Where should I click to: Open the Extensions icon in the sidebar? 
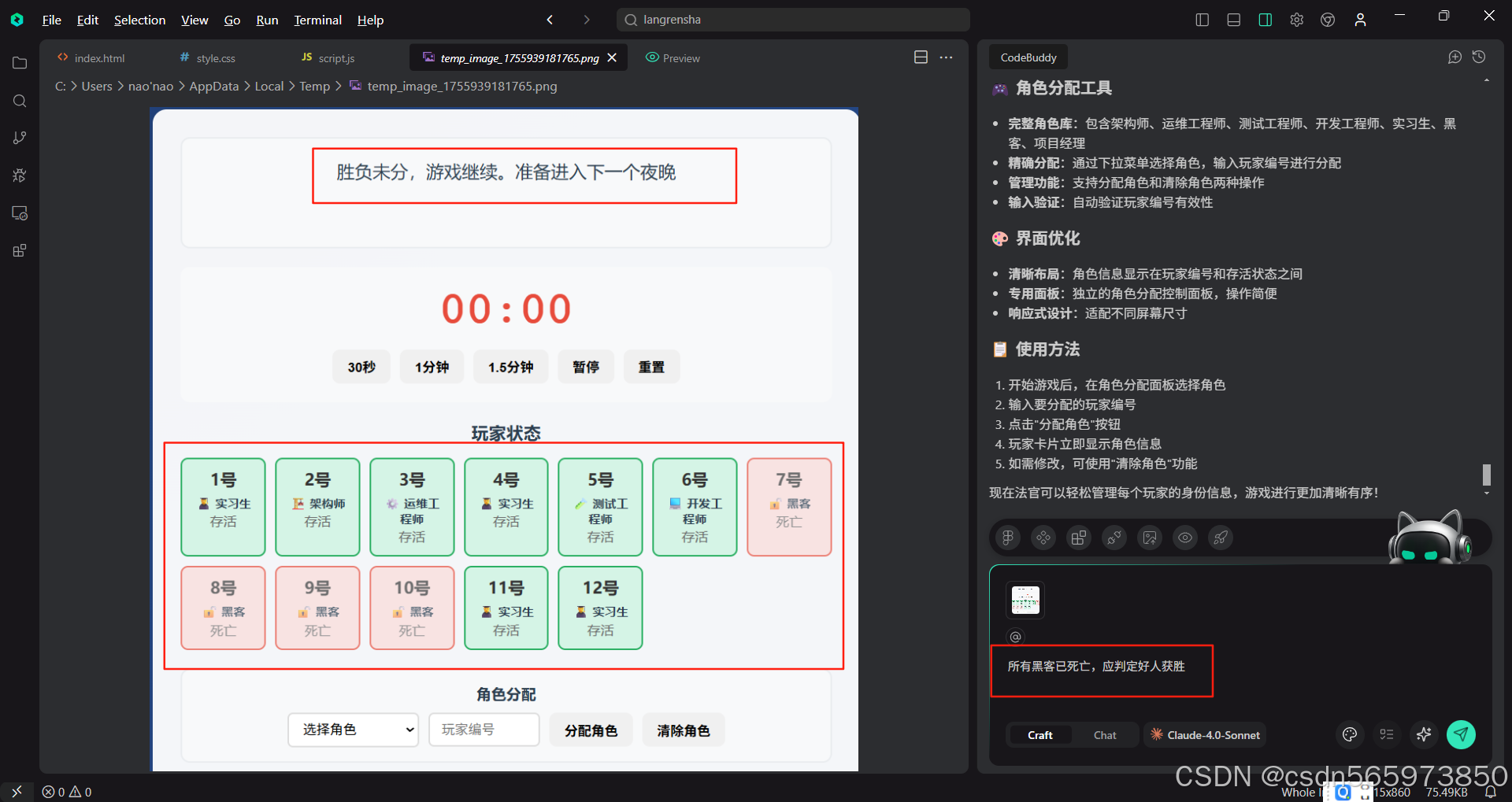tap(19, 250)
